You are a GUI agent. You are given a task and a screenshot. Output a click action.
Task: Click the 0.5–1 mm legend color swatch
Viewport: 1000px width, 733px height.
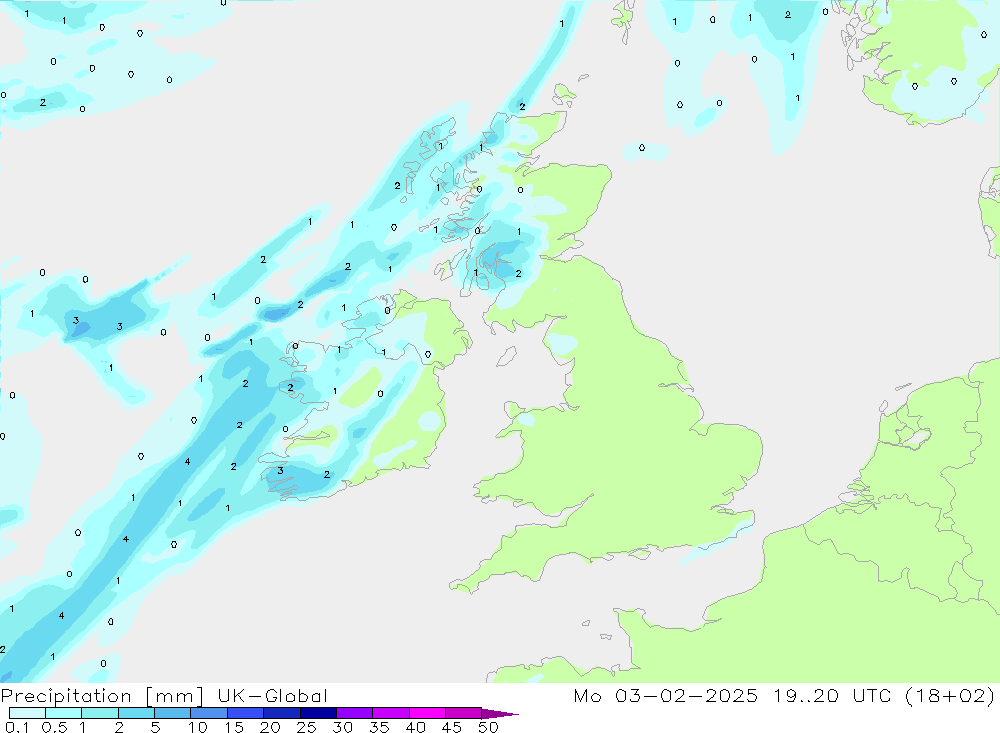pyautogui.click(x=64, y=713)
